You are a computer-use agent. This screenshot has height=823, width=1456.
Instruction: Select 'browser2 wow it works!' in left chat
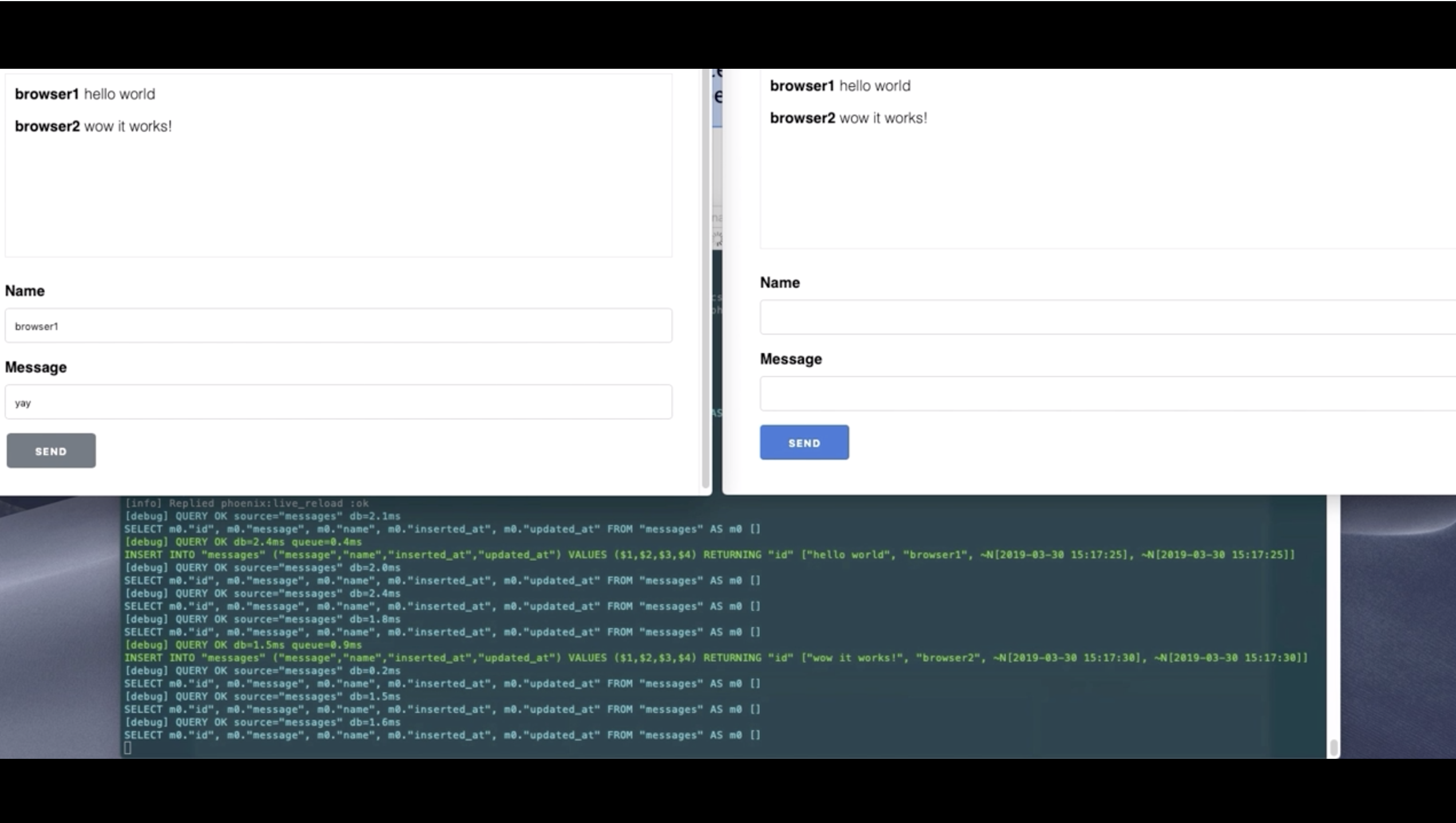(93, 126)
